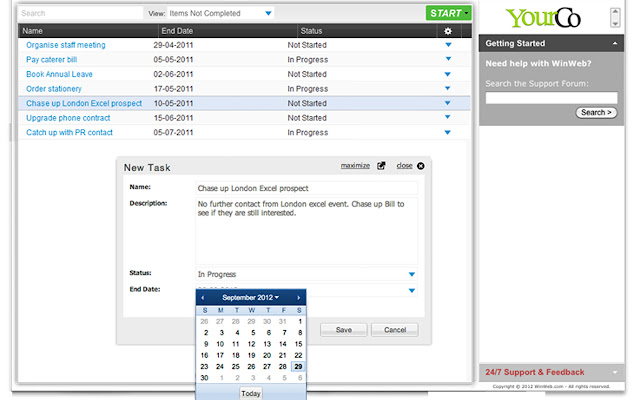Select September 12 in the calendar
Viewport: 640px width, 400px height.
click(x=251, y=344)
